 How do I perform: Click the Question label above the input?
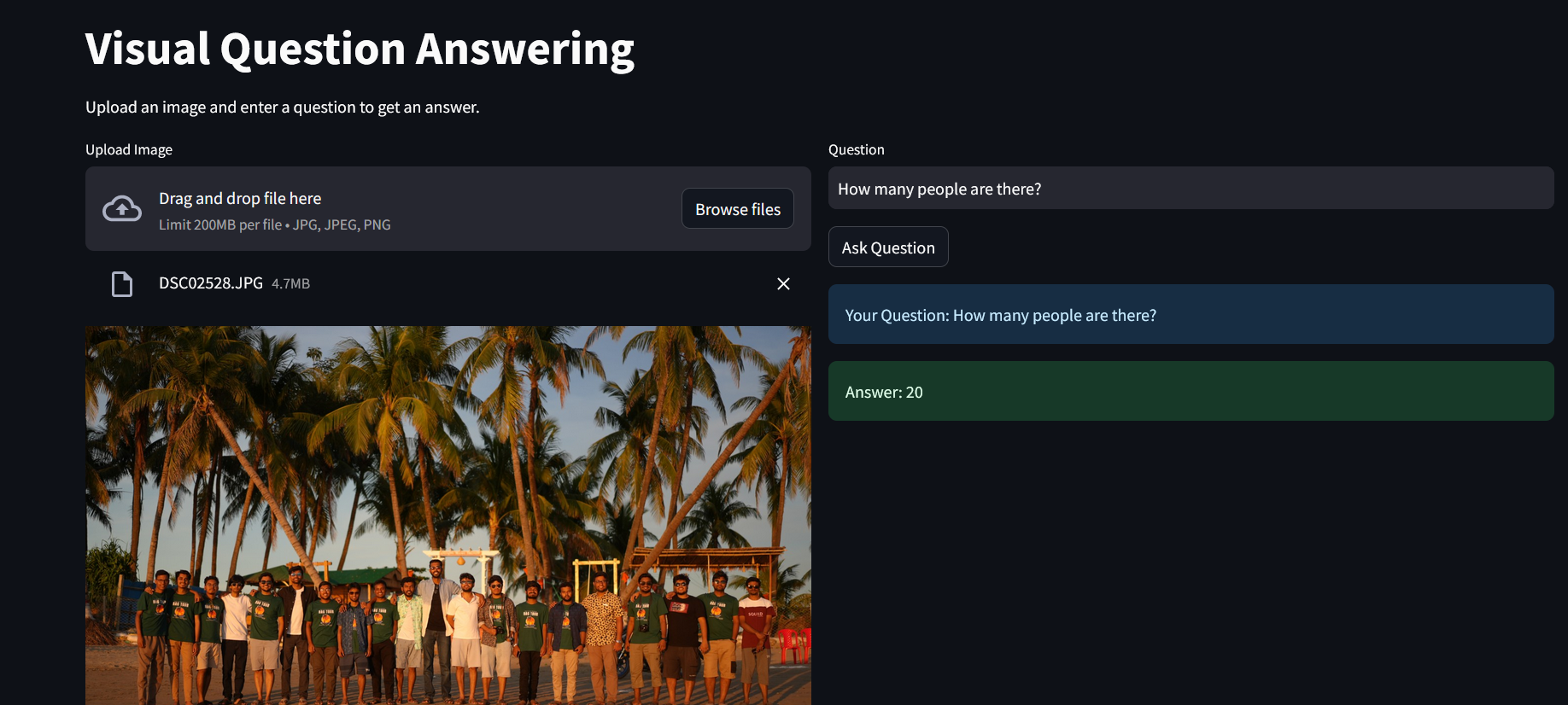[857, 150]
